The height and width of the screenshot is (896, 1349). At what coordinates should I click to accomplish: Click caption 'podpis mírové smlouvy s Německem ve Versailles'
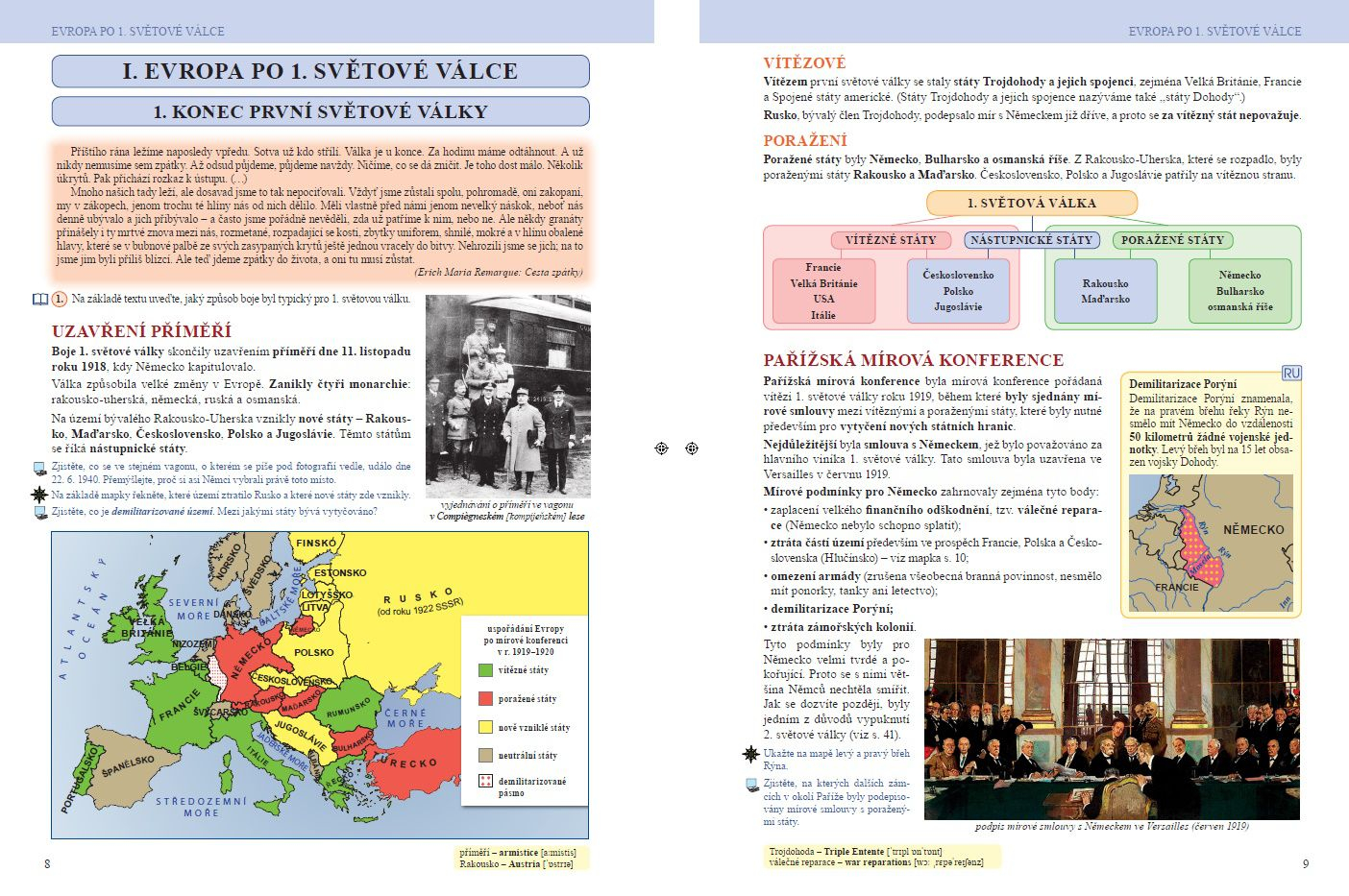pyautogui.click(x=1112, y=827)
